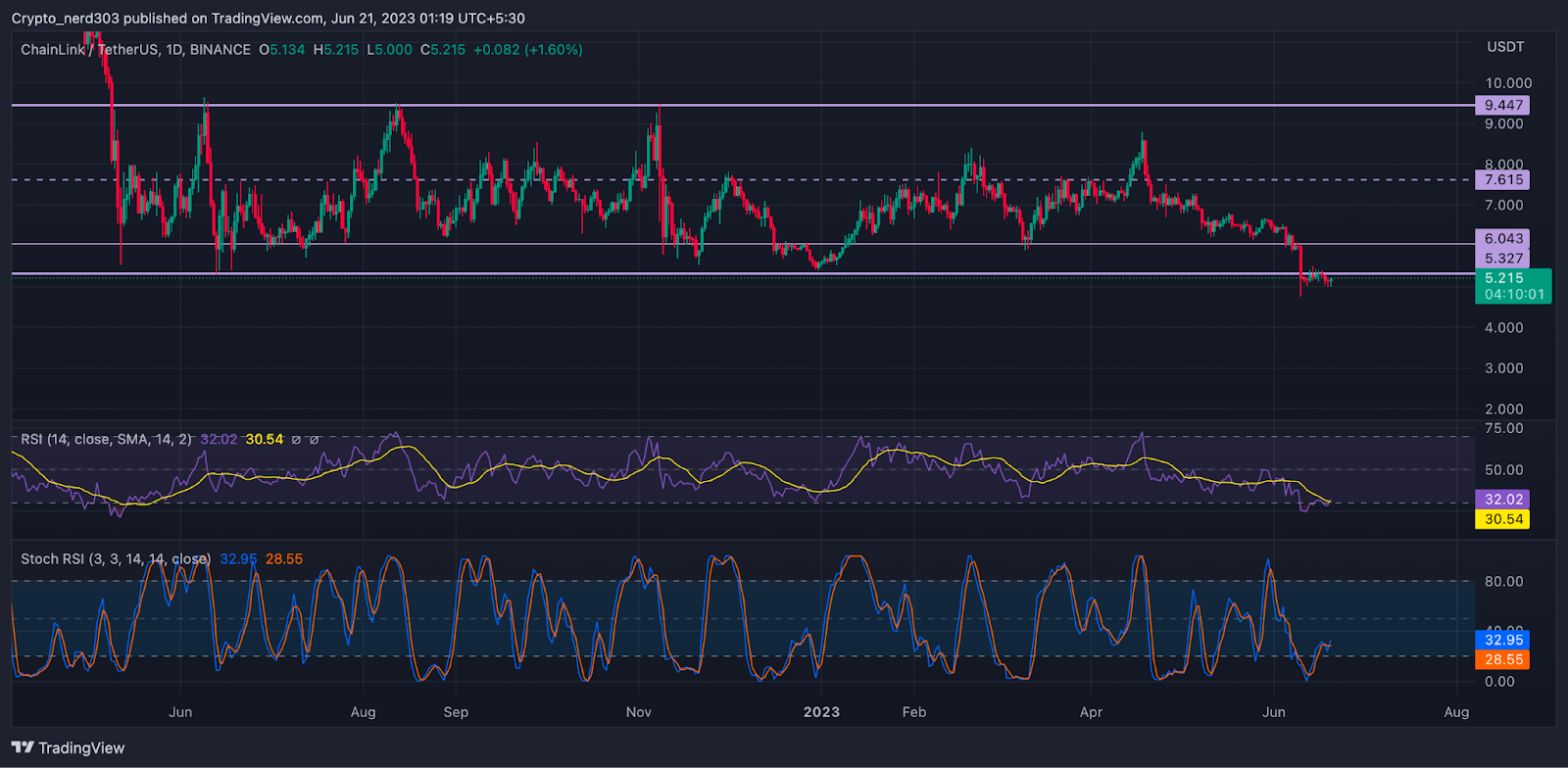The width and height of the screenshot is (1568, 768).
Task: Open the RSI (14, close, SMA, 14, 2) indicator legend
Action: [106, 439]
